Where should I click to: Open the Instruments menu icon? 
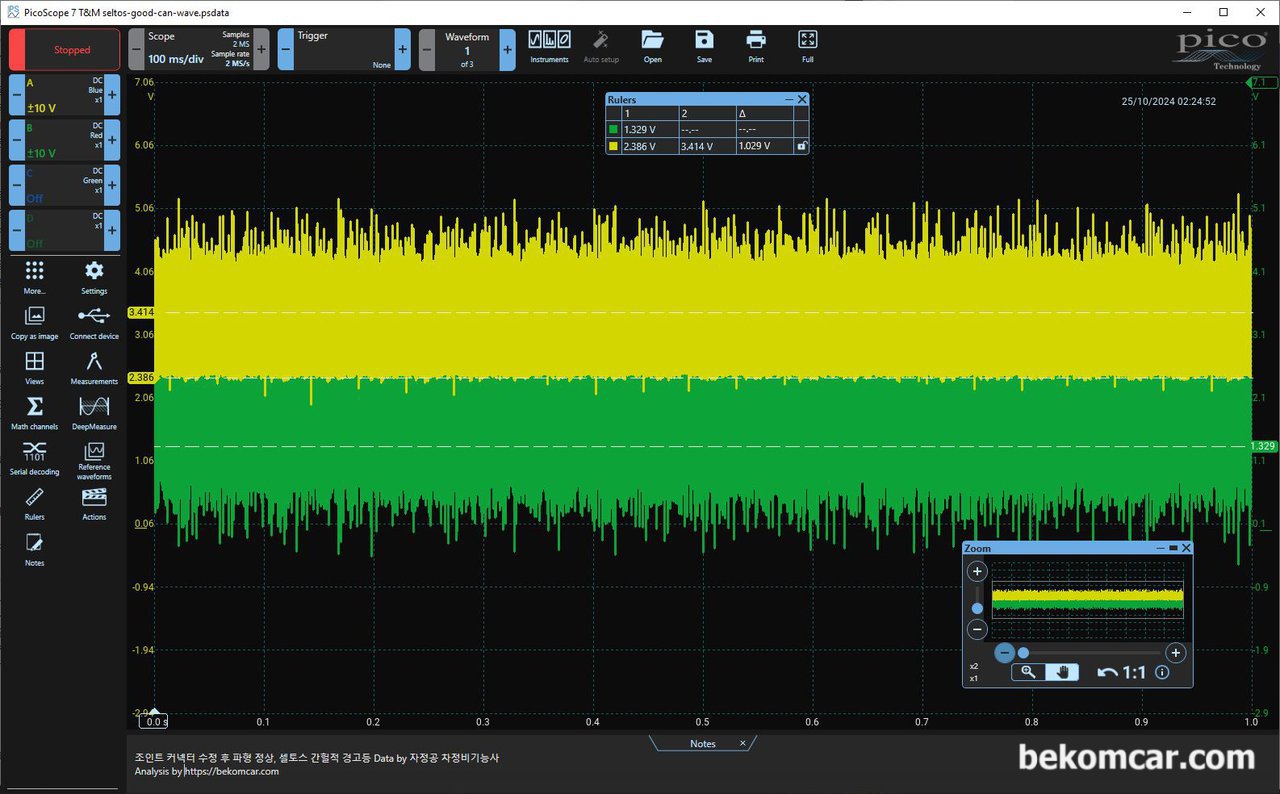click(549, 47)
